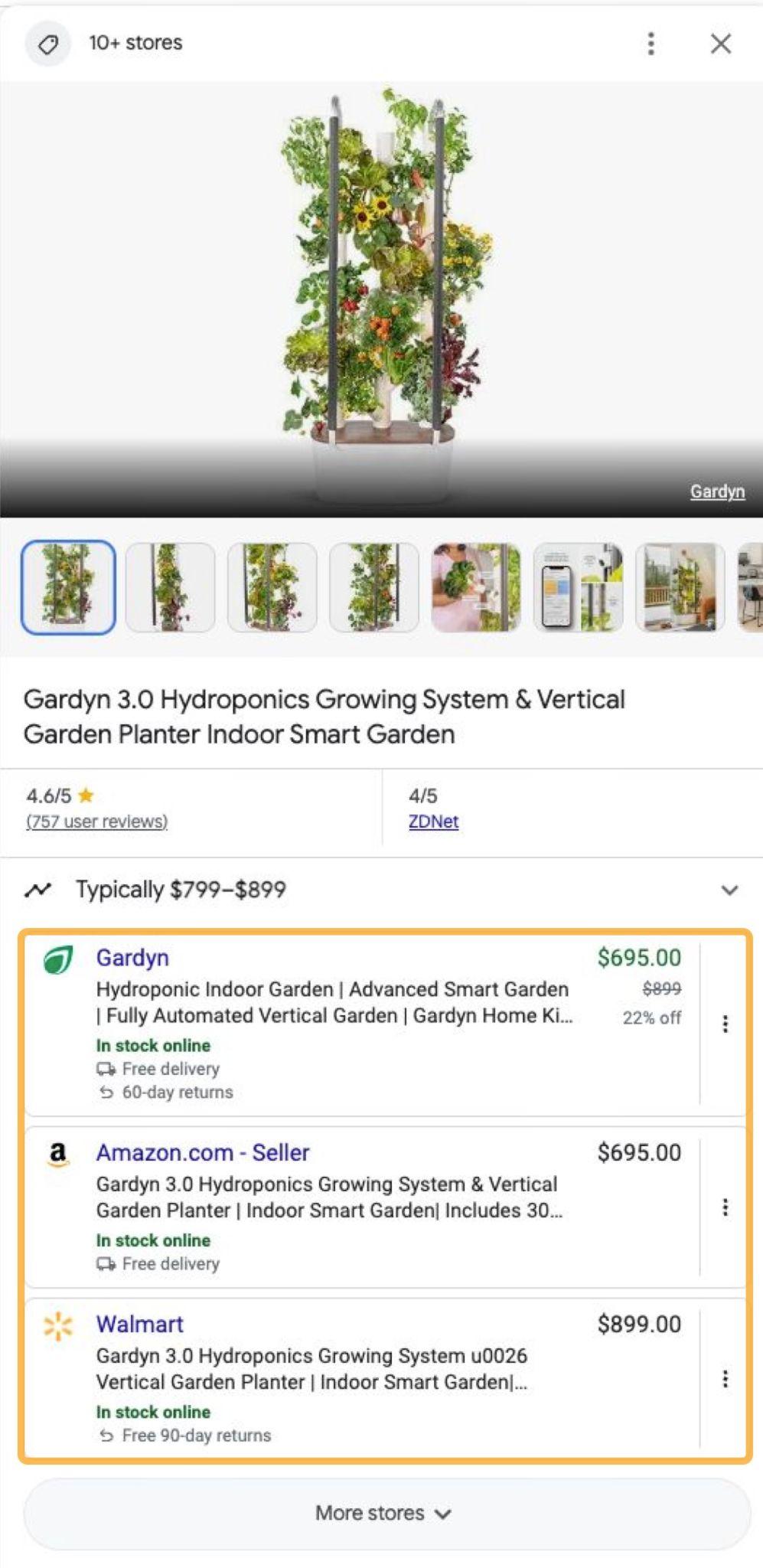Select the Gardyn attribution link on the image
This screenshot has width=763, height=1568.
coord(716,491)
